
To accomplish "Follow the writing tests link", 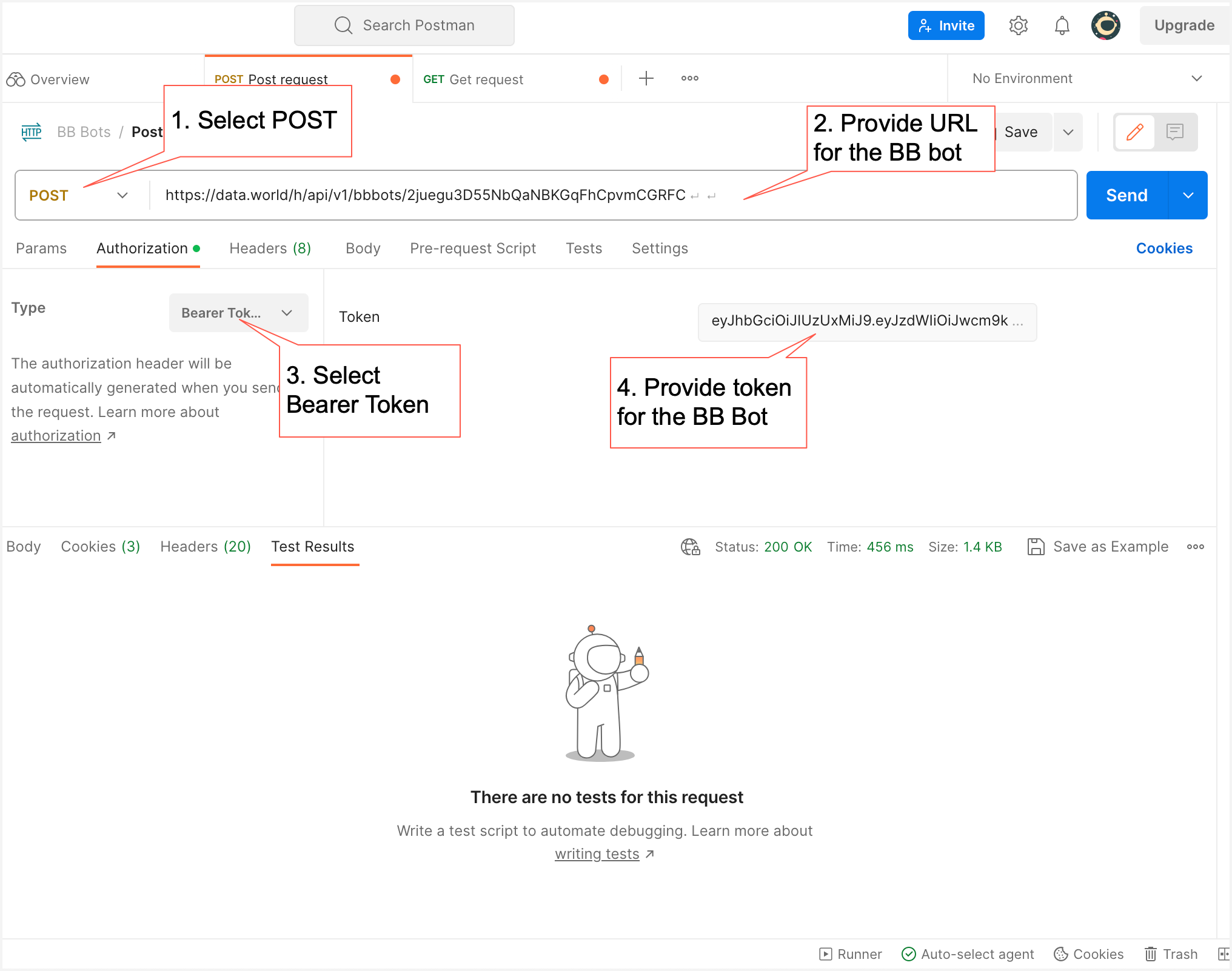I will click(x=597, y=854).
